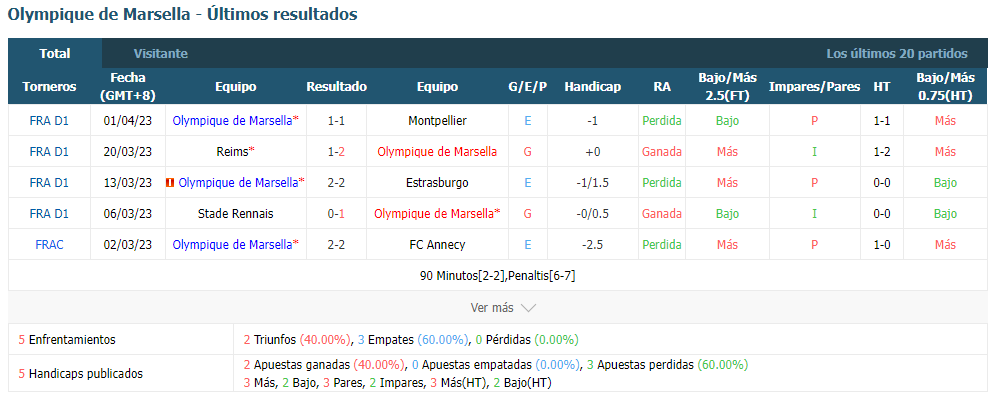Click the red card icon beside Olympique de Marsella
Image resolution: width=998 pixels, height=399 pixels.
pyautogui.click(x=169, y=183)
